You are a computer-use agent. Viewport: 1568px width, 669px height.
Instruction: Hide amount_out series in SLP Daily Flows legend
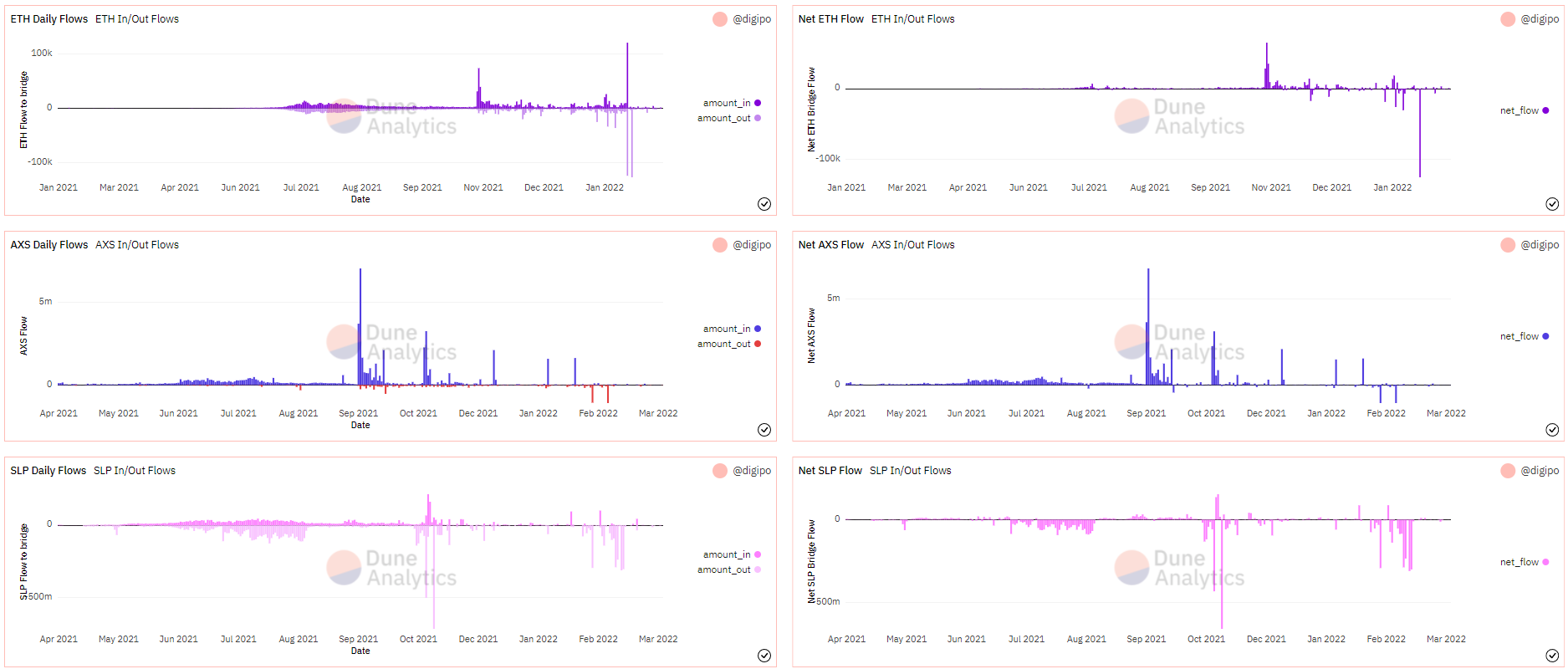click(x=724, y=569)
